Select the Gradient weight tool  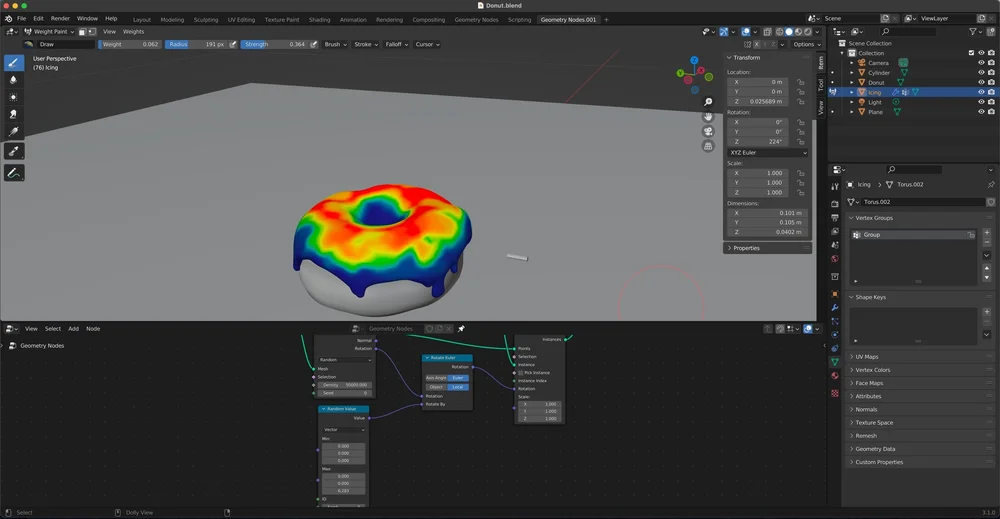tap(13, 131)
